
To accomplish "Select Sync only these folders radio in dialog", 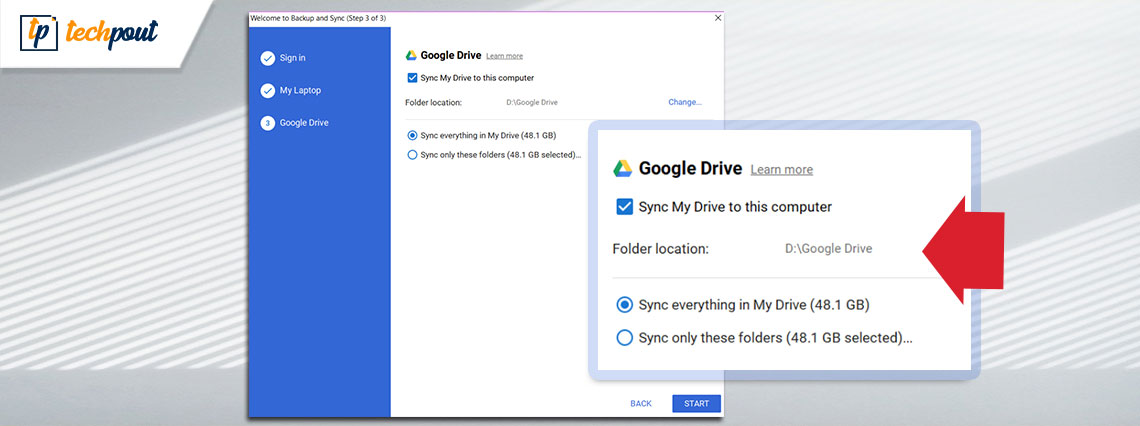I will coord(413,155).
